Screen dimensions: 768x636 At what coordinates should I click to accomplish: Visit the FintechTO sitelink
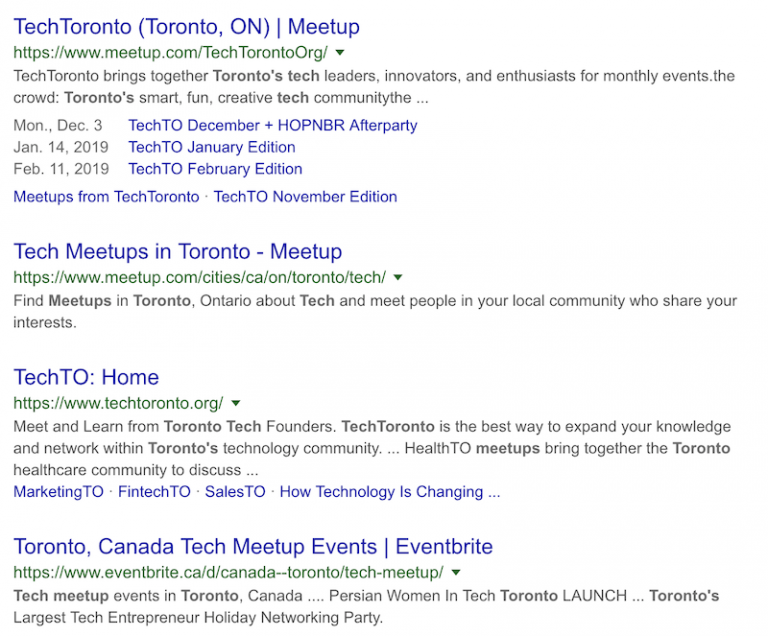(154, 492)
